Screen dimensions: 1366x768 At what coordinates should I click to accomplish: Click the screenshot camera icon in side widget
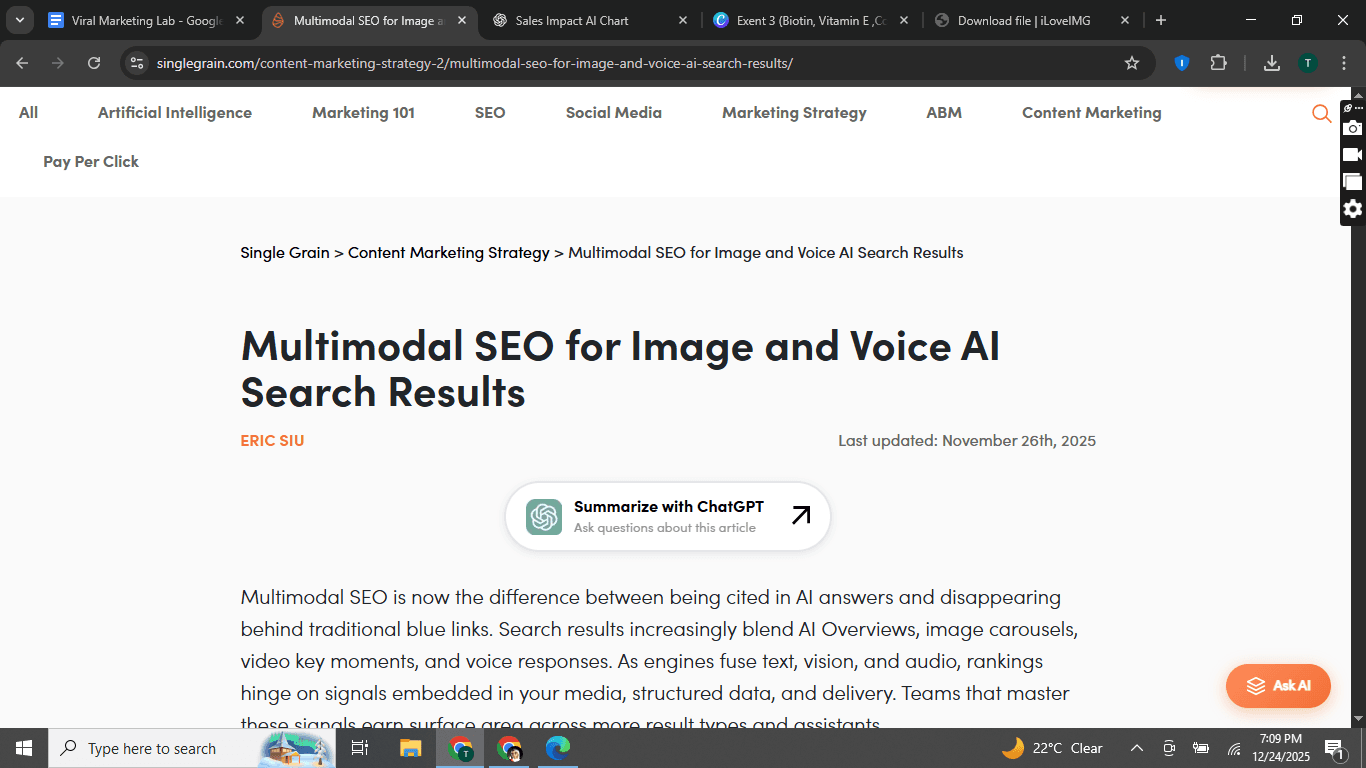[1352, 128]
